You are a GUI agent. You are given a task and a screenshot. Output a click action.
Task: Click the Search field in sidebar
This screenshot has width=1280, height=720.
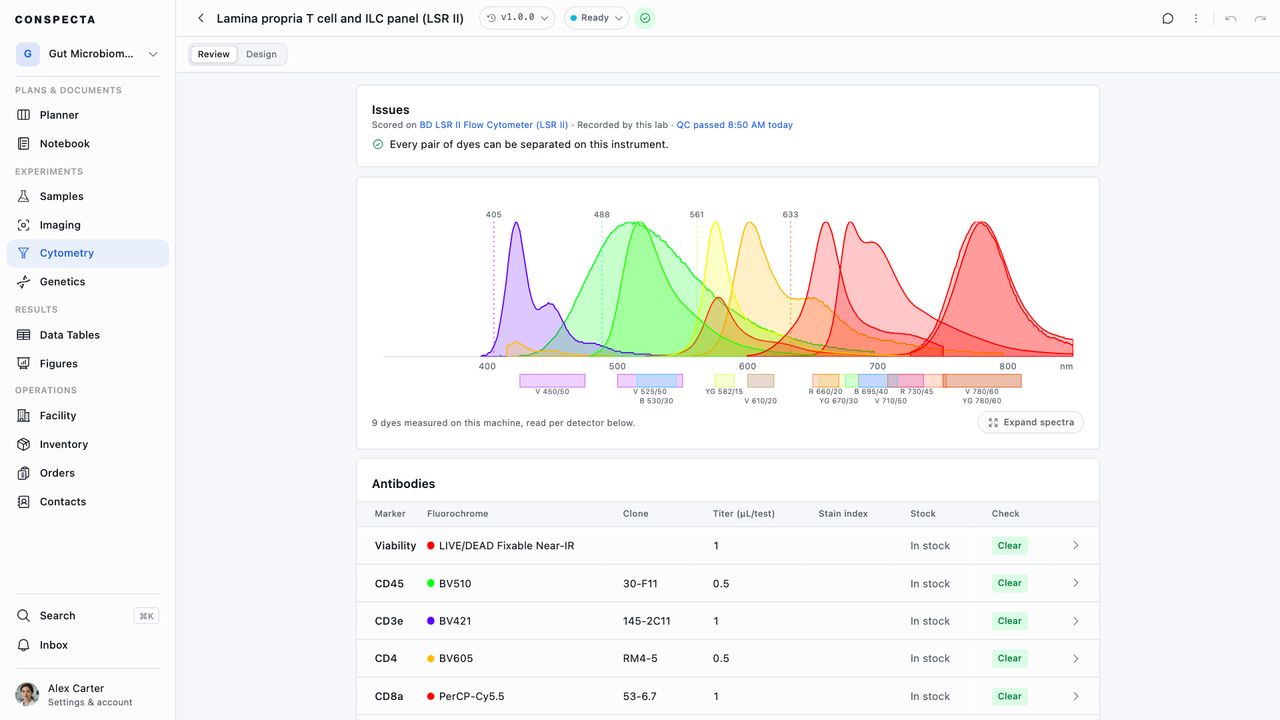(x=88, y=616)
